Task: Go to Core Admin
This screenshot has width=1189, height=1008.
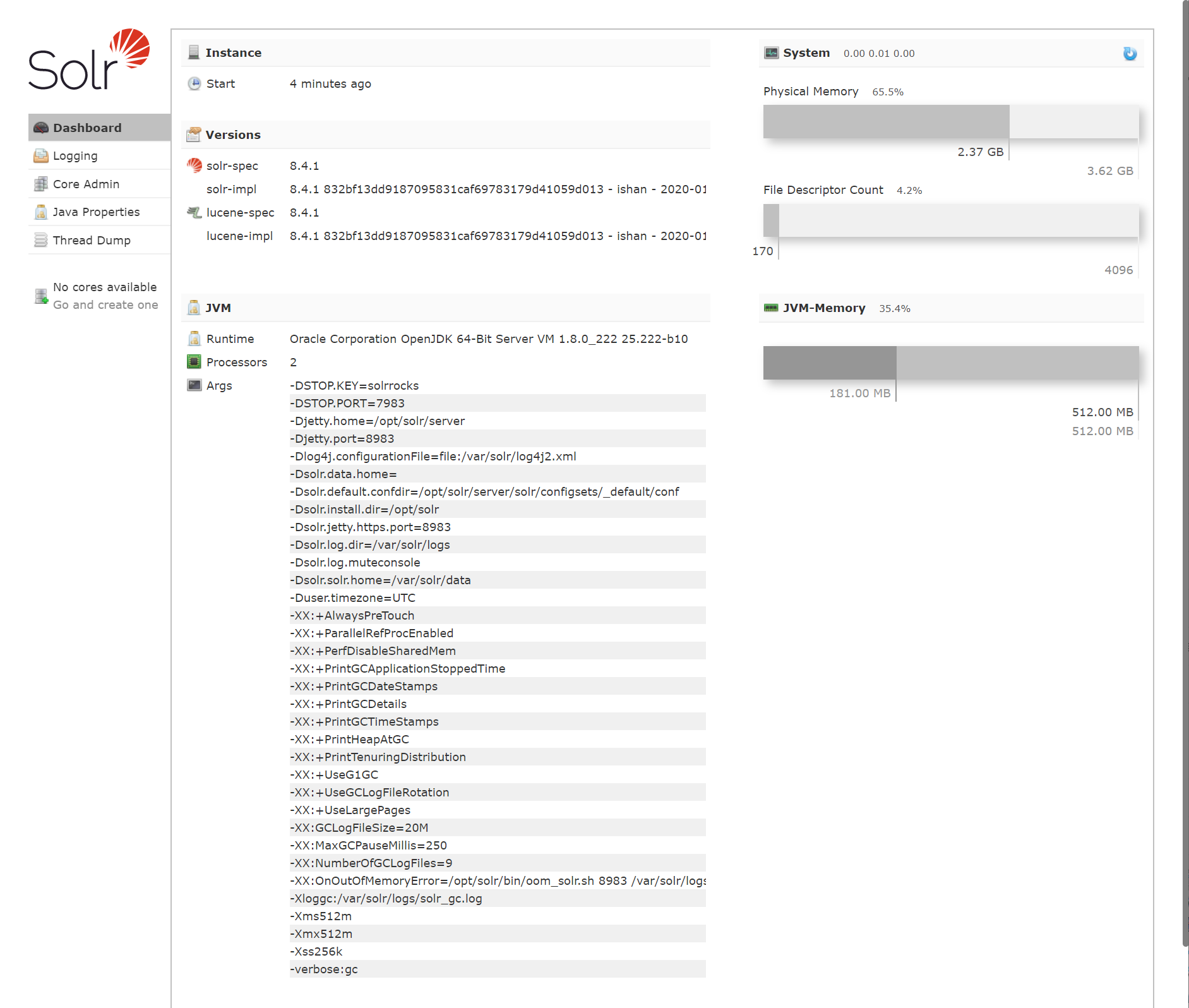Action: pos(86,184)
